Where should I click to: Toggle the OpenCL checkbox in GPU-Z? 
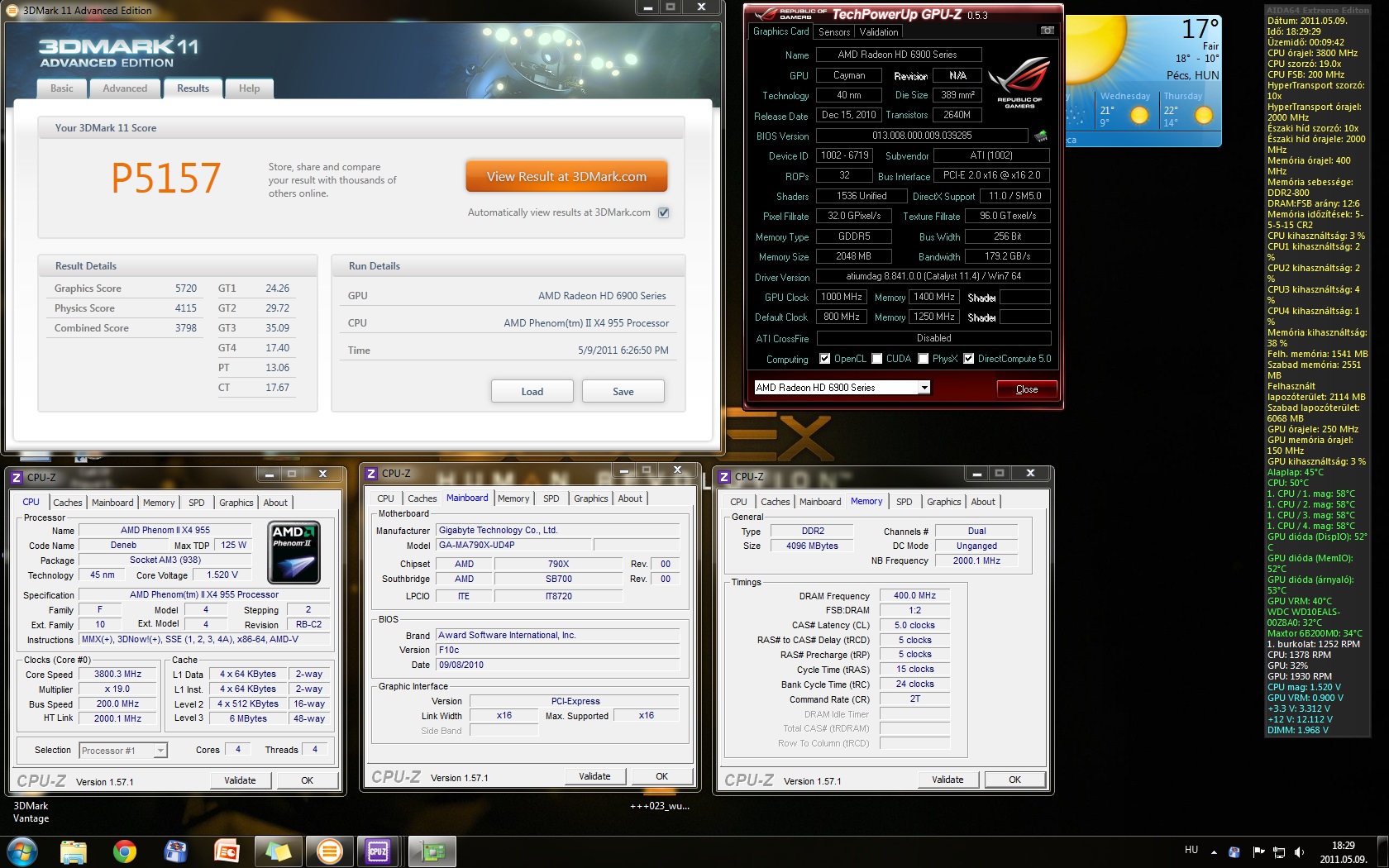(x=824, y=359)
